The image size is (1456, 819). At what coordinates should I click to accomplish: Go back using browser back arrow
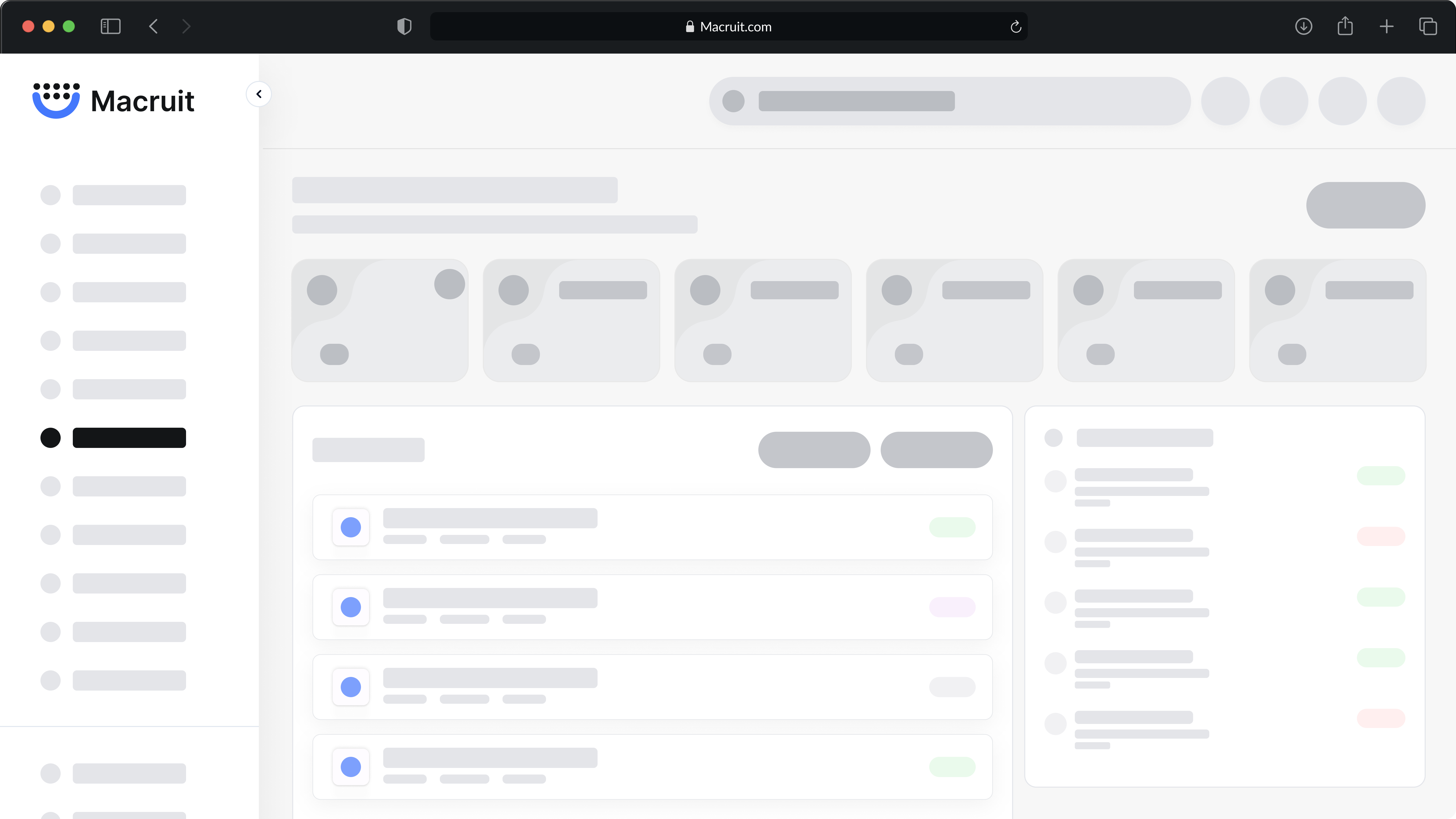(153, 27)
